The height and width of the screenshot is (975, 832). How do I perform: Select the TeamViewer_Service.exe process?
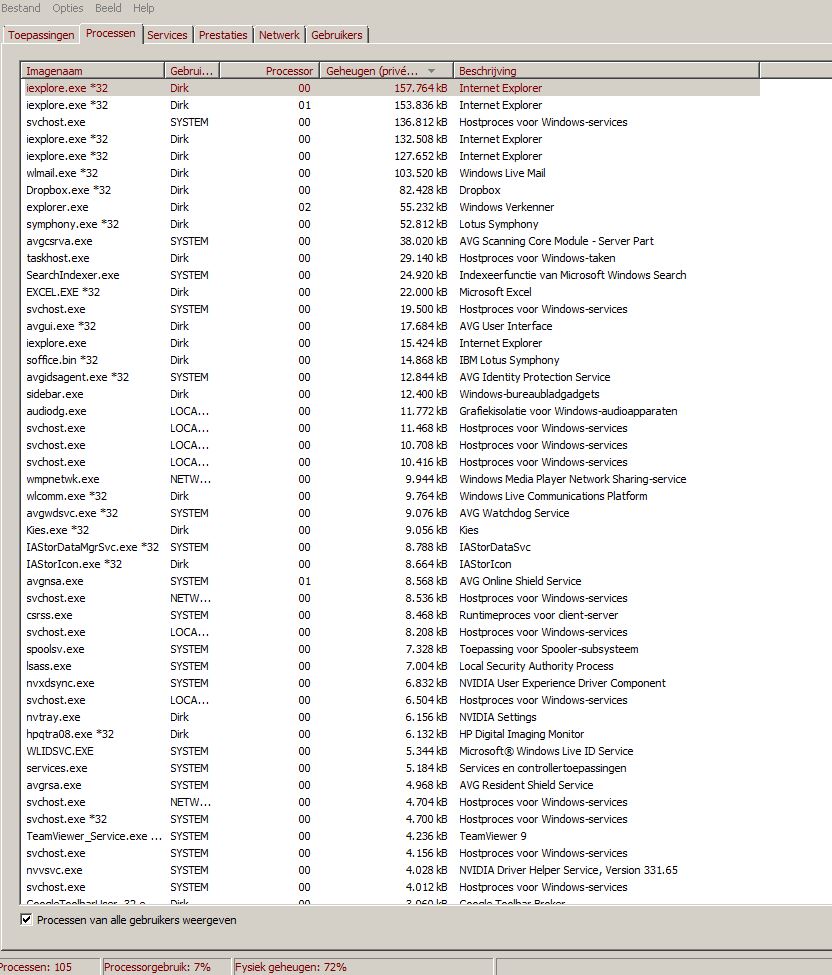(x=391, y=836)
